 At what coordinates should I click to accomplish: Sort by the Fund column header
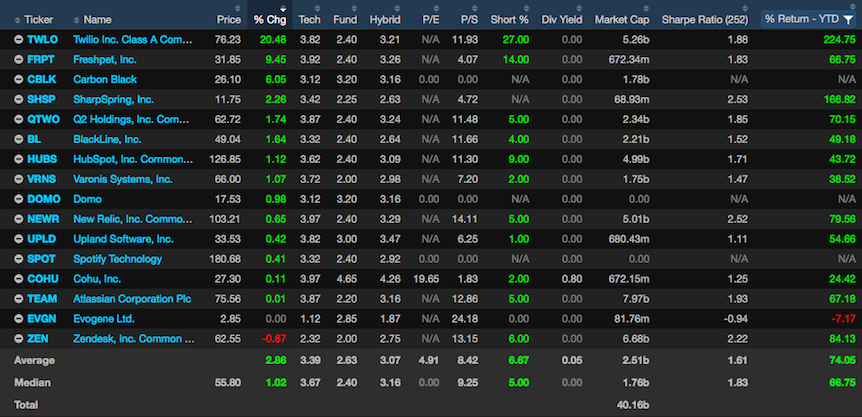[x=345, y=20]
